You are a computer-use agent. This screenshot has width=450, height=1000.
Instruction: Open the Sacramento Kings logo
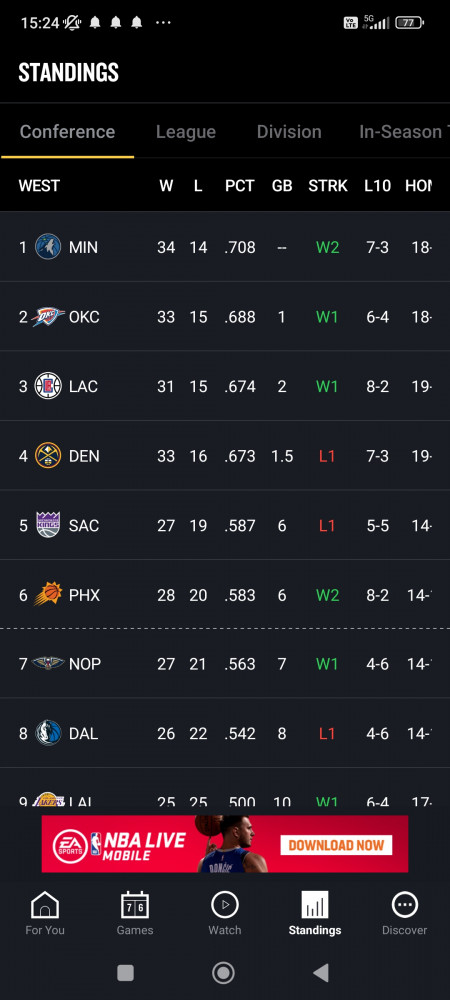(x=48, y=525)
